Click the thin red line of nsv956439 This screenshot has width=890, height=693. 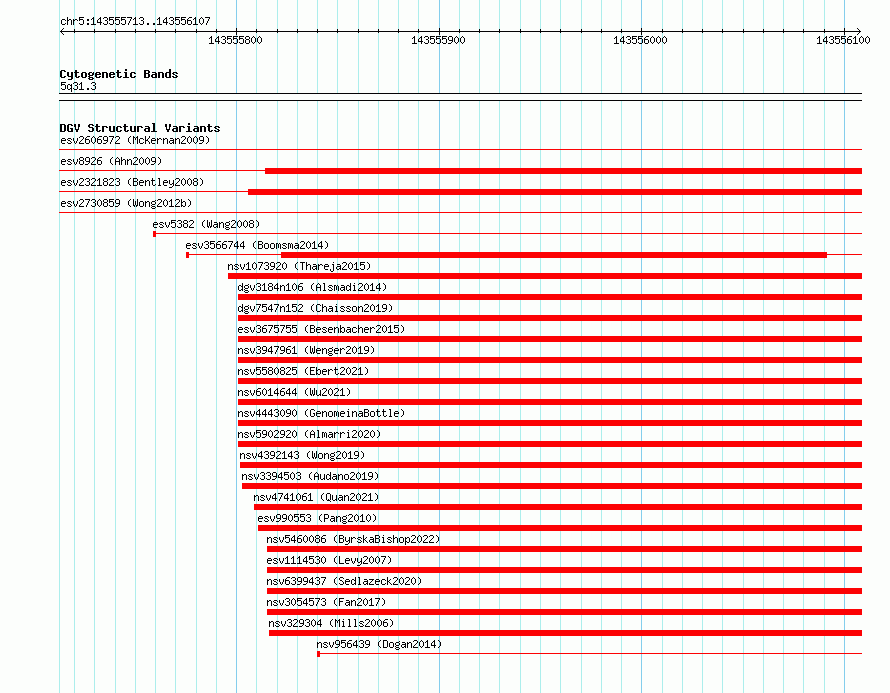point(590,654)
